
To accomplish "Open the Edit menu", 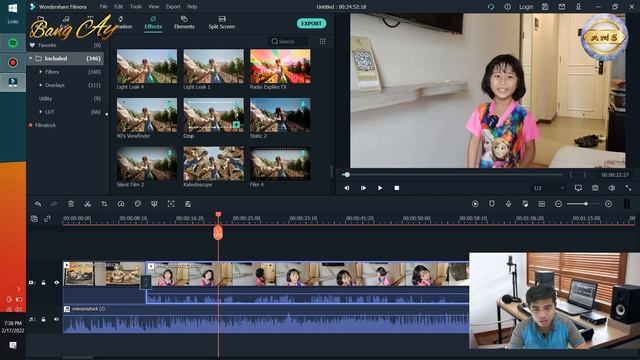I will click(118, 7).
